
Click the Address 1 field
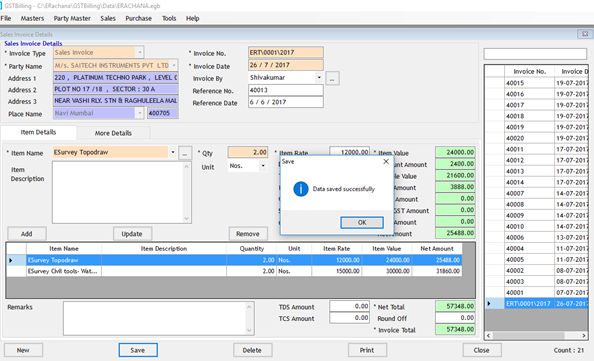(x=116, y=78)
